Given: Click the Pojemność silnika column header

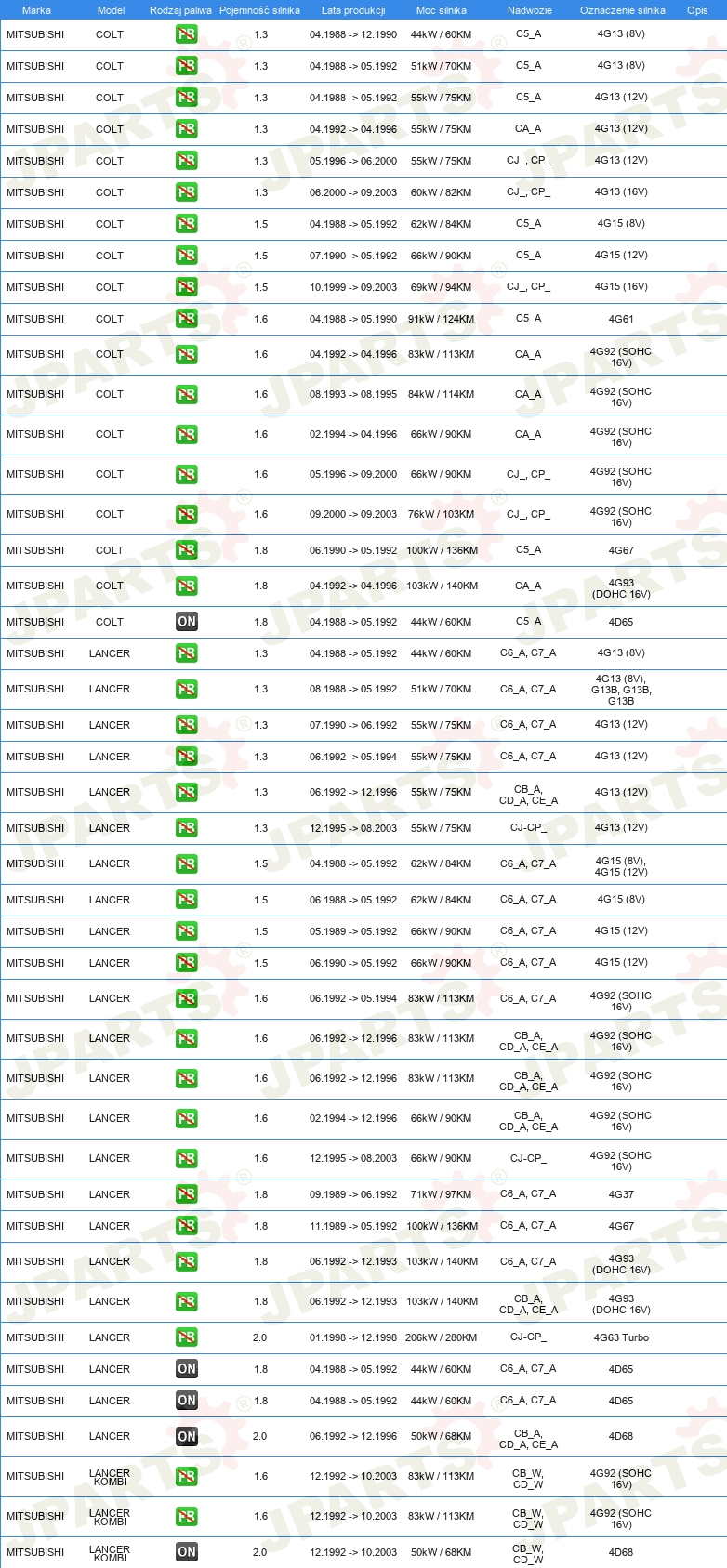Looking at the screenshot, I should tap(259, 10).
